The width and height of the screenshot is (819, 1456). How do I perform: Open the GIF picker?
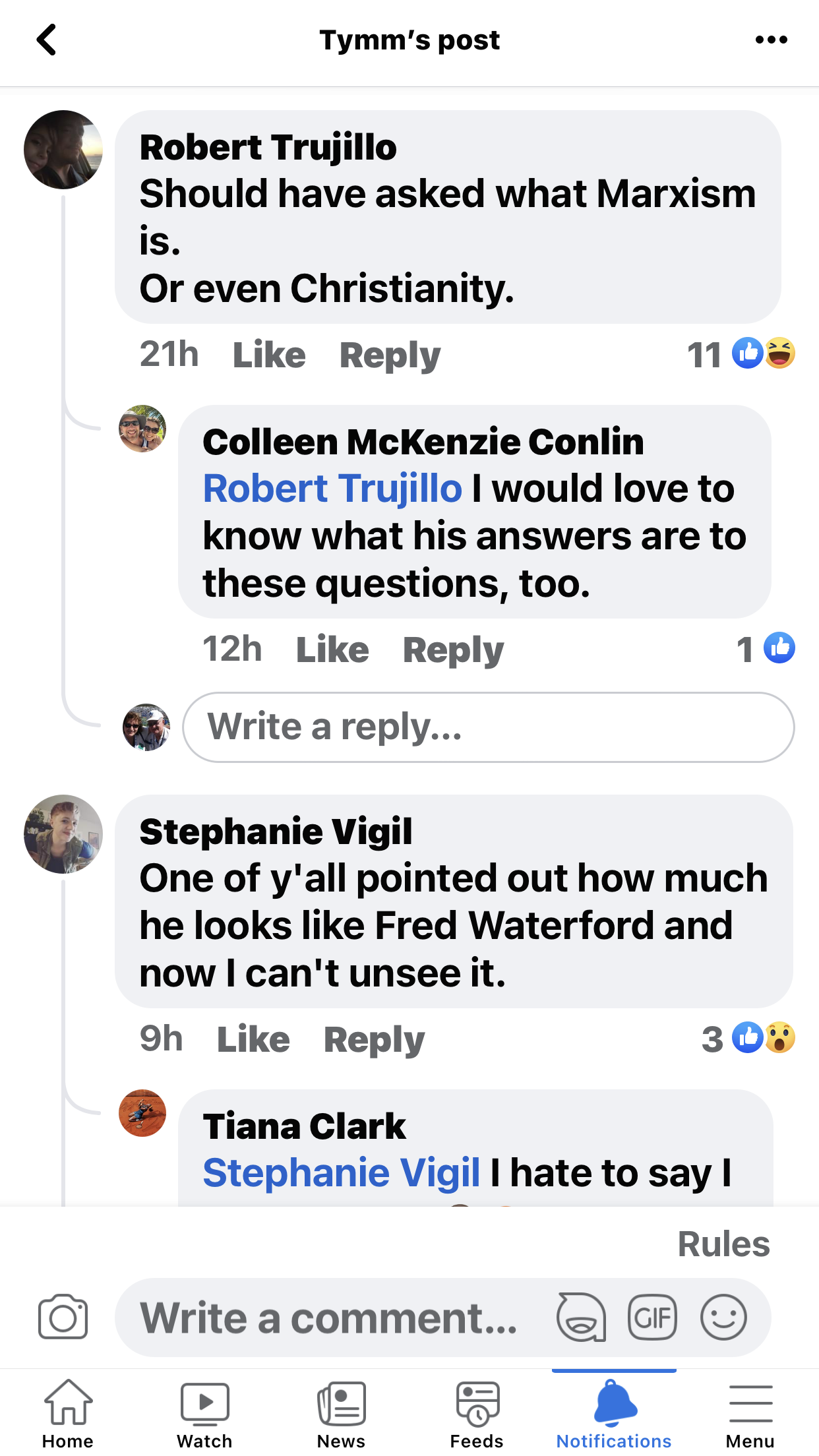pyautogui.click(x=652, y=1318)
